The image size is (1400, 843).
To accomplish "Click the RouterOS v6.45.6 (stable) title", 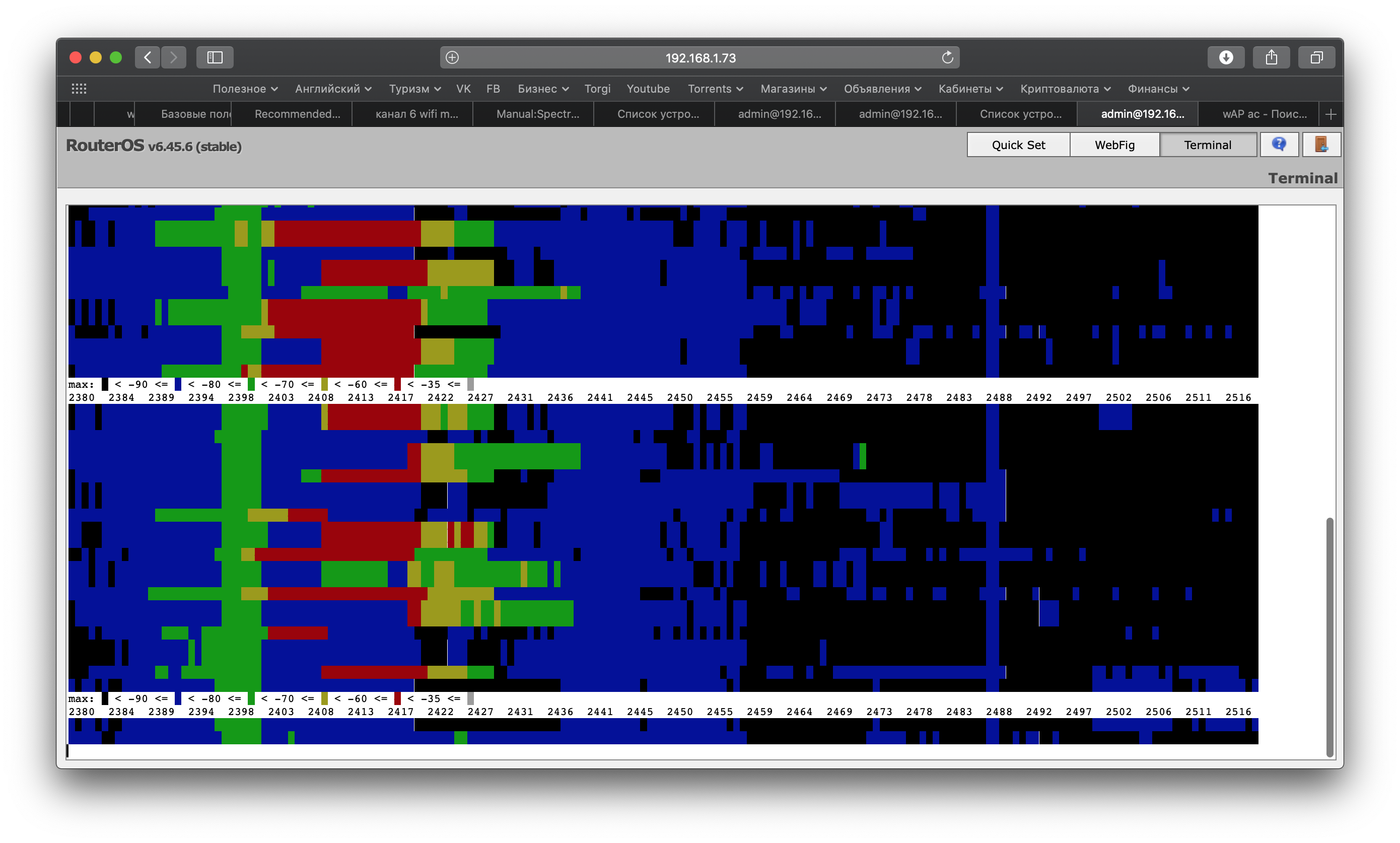I will pyautogui.click(x=154, y=146).
